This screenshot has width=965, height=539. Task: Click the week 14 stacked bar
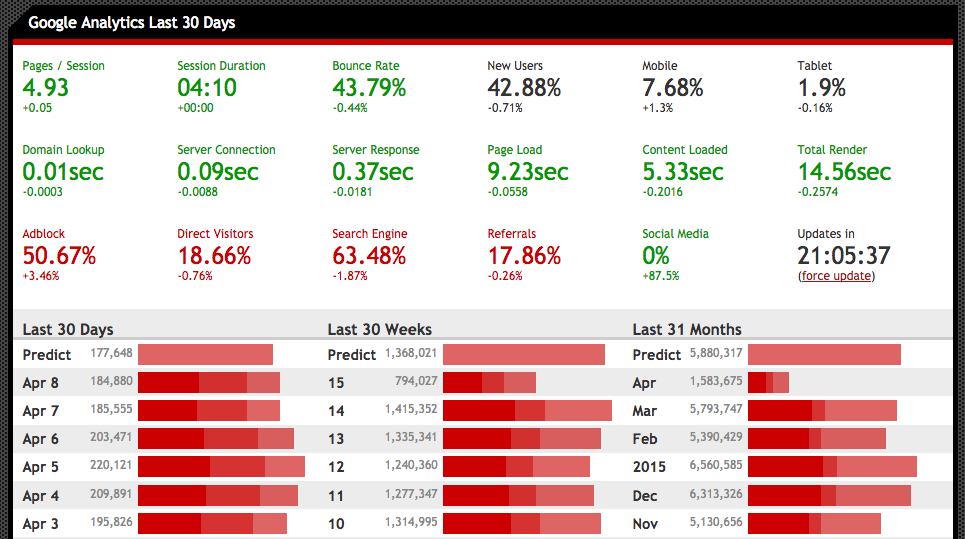pos(527,410)
